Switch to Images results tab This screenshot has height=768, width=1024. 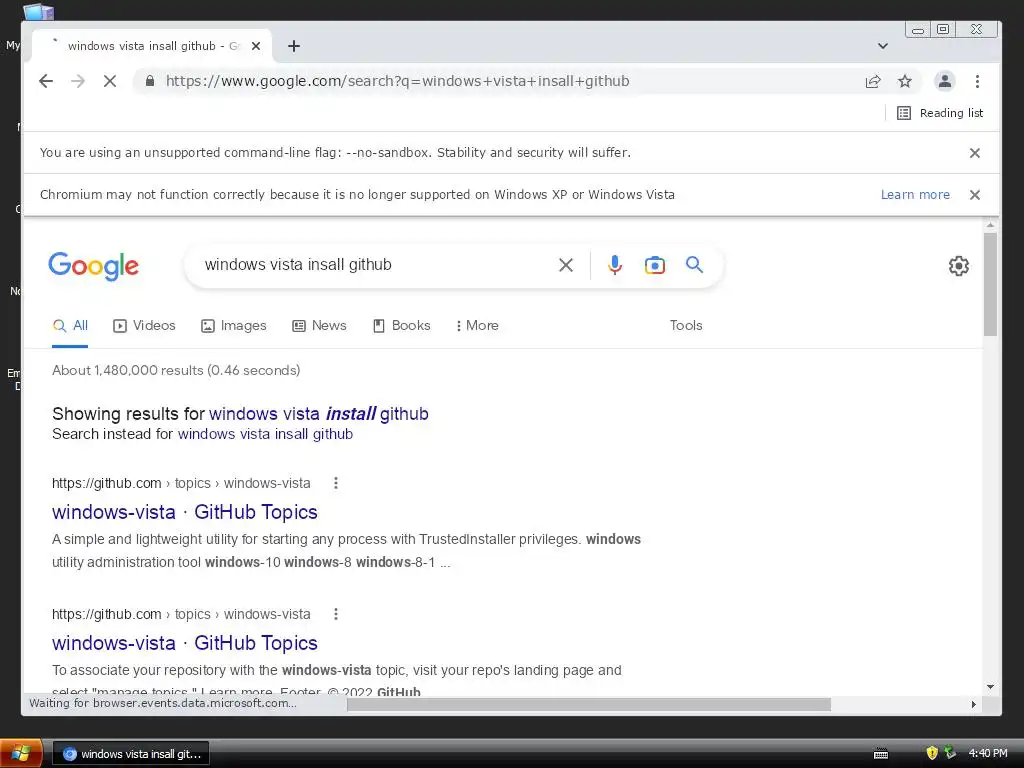click(234, 325)
